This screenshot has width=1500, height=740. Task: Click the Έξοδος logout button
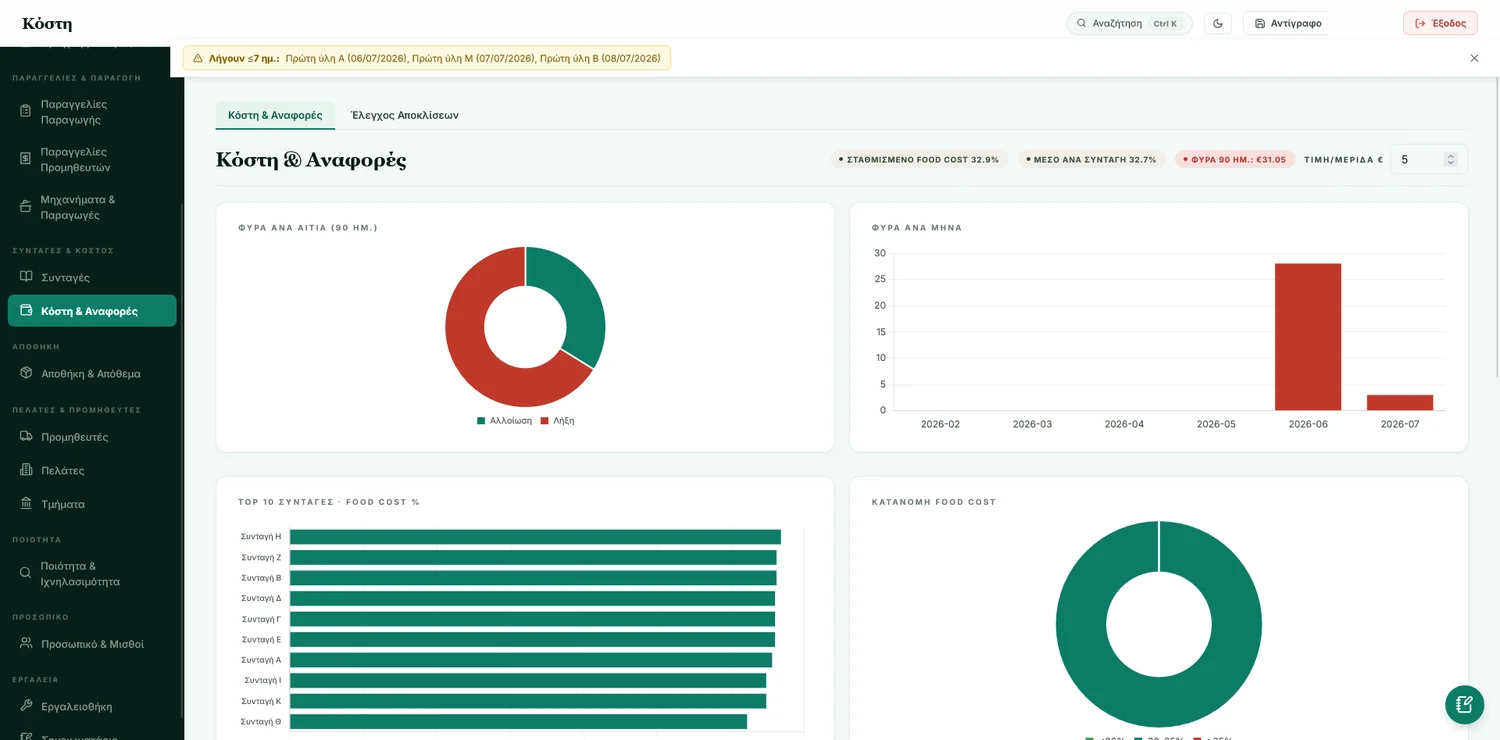click(x=1440, y=23)
